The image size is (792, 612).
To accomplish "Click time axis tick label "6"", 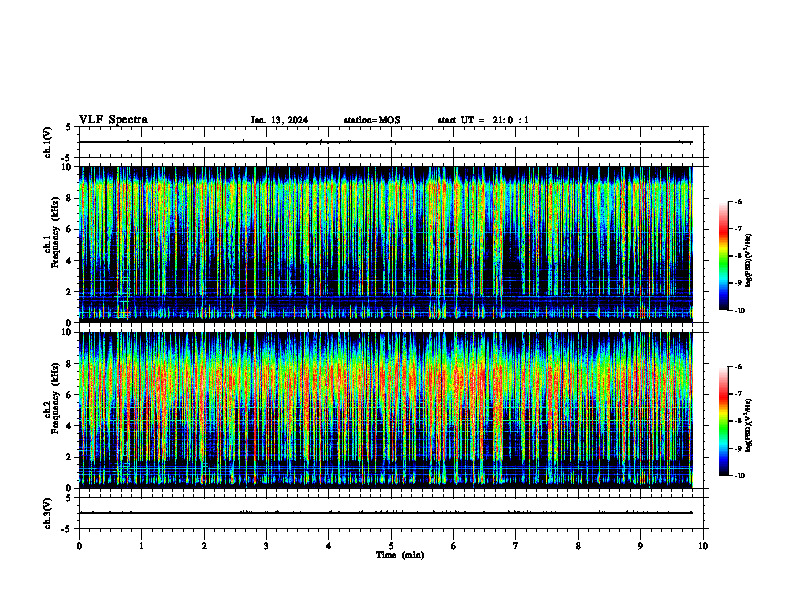I will click(453, 546).
